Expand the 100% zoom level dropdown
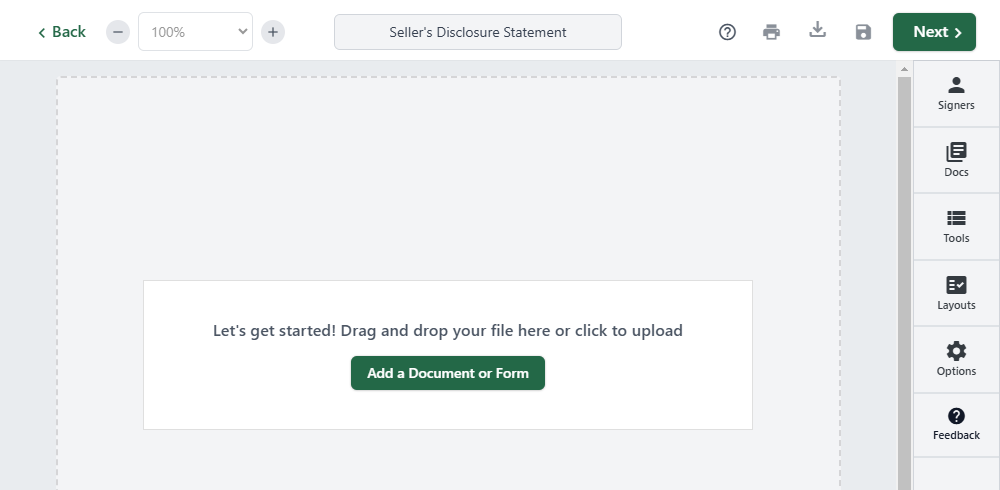The image size is (1000, 490). tap(196, 32)
